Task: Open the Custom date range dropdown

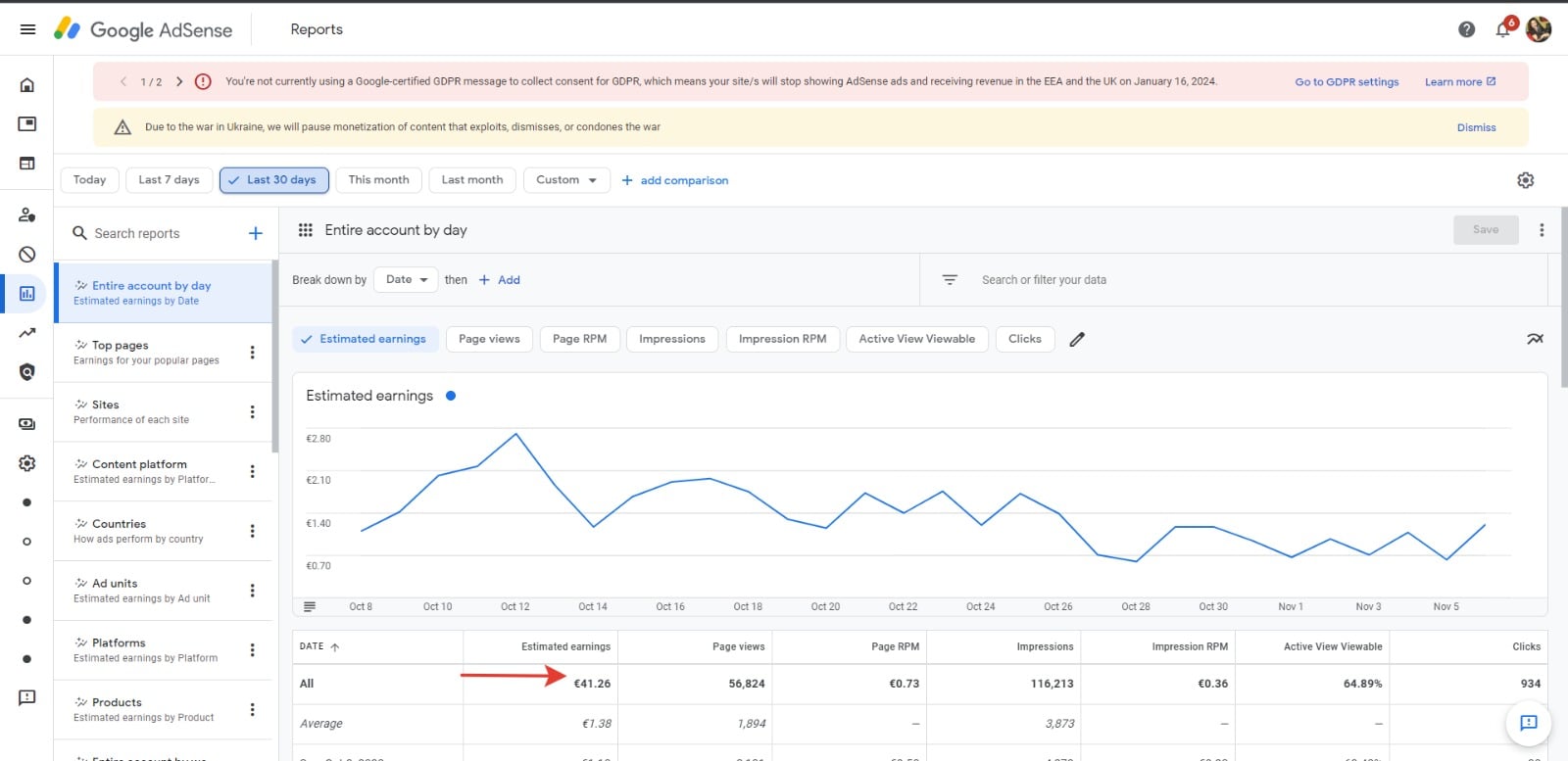Action: (566, 180)
